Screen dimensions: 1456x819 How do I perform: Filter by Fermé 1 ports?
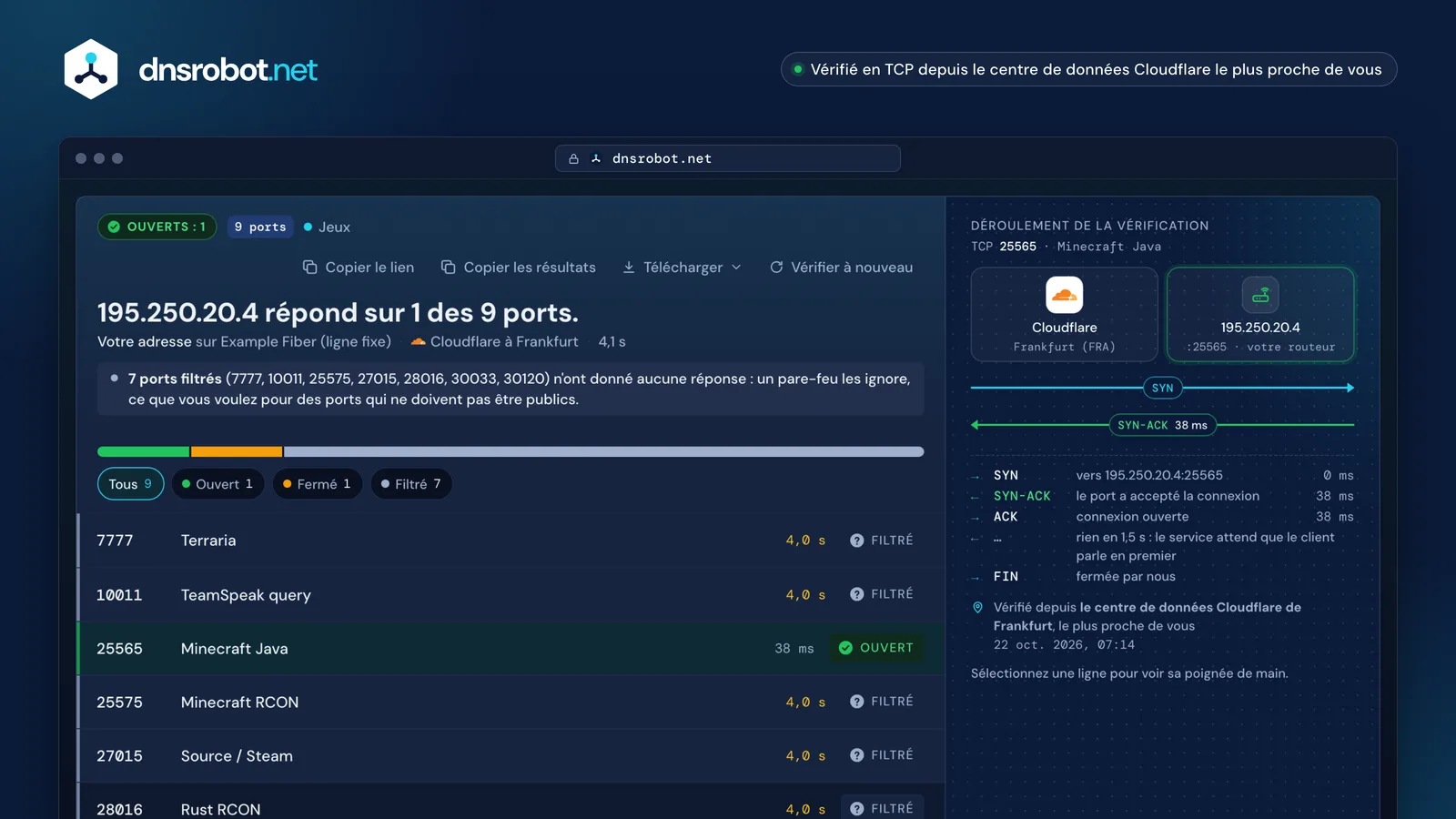(x=317, y=484)
